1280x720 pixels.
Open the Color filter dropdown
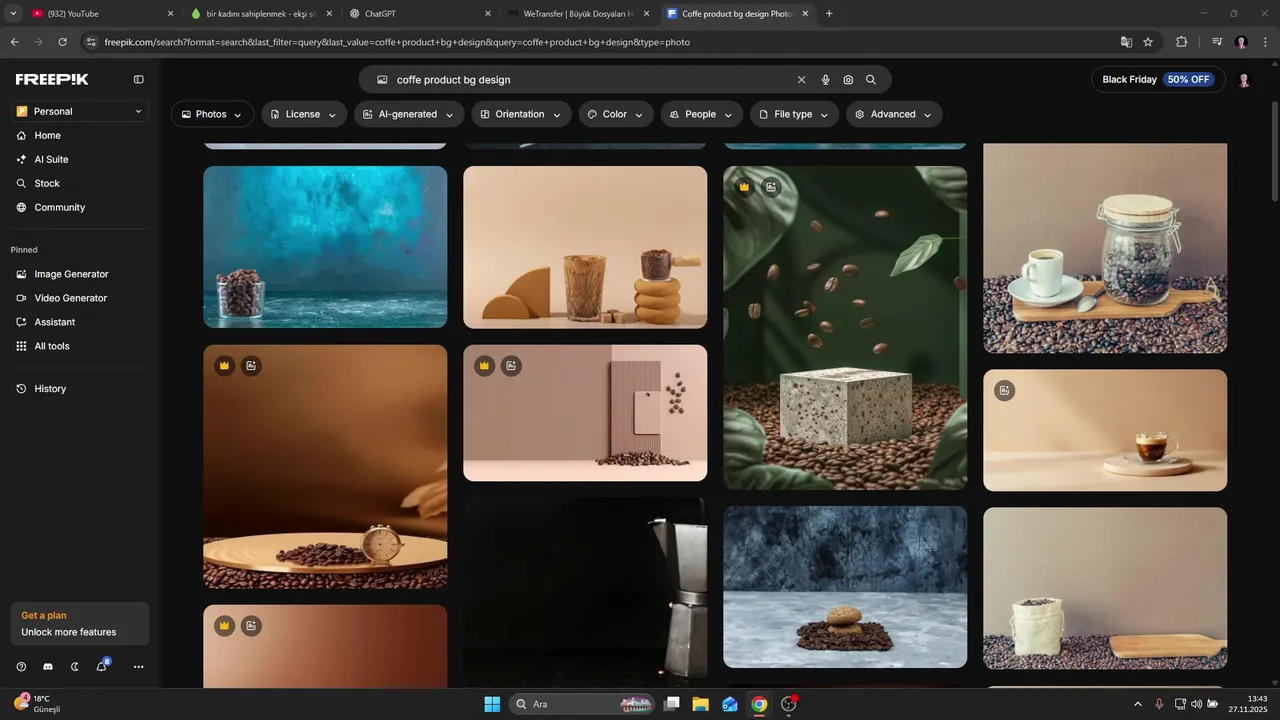pos(616,114)
